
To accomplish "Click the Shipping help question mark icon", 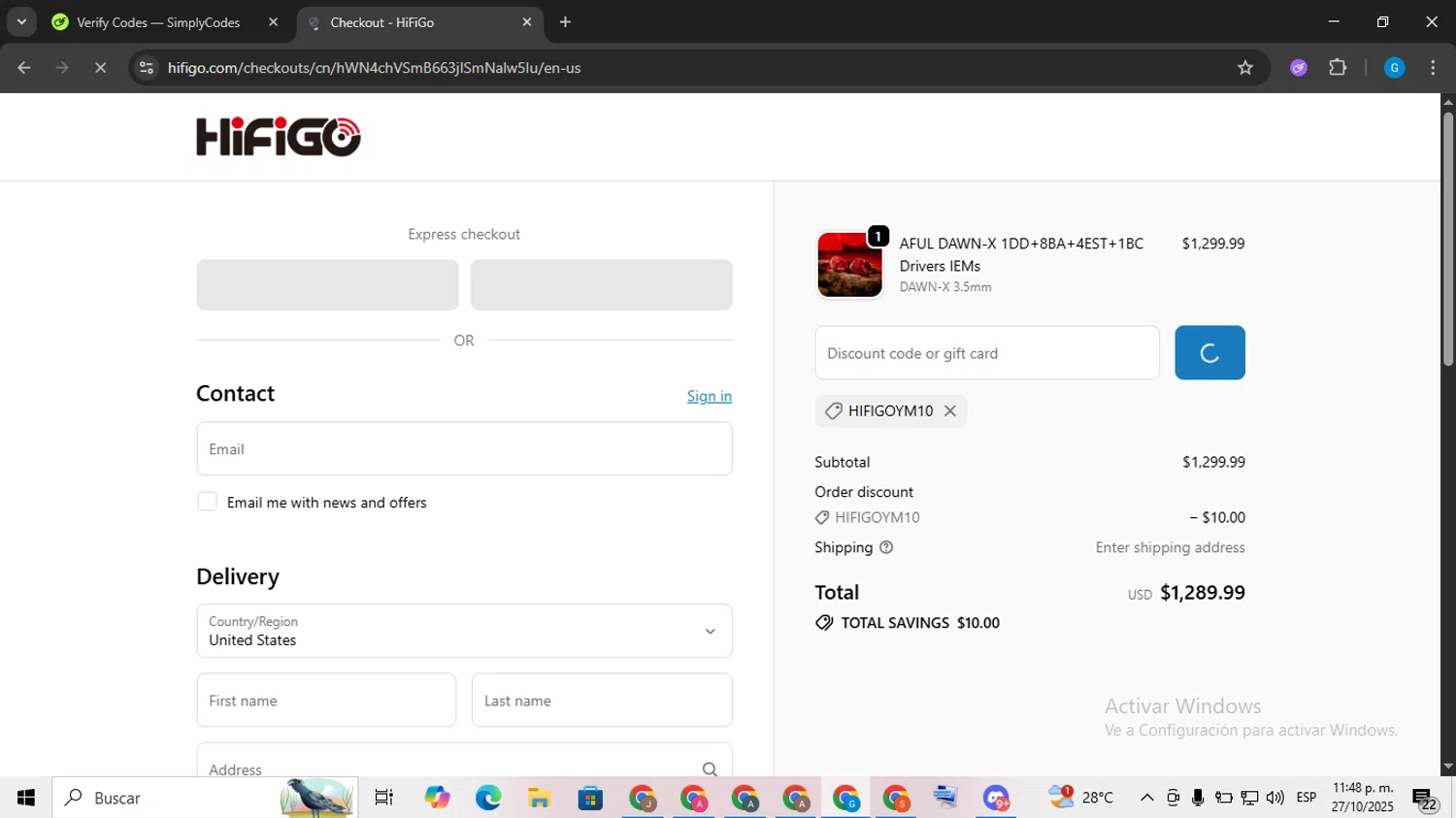I will point(886,547).
